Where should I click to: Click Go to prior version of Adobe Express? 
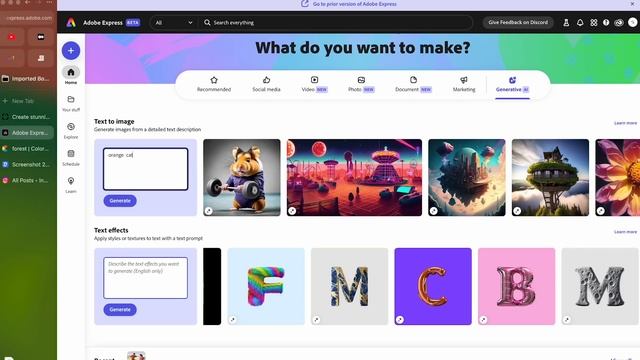coord(354,4)
